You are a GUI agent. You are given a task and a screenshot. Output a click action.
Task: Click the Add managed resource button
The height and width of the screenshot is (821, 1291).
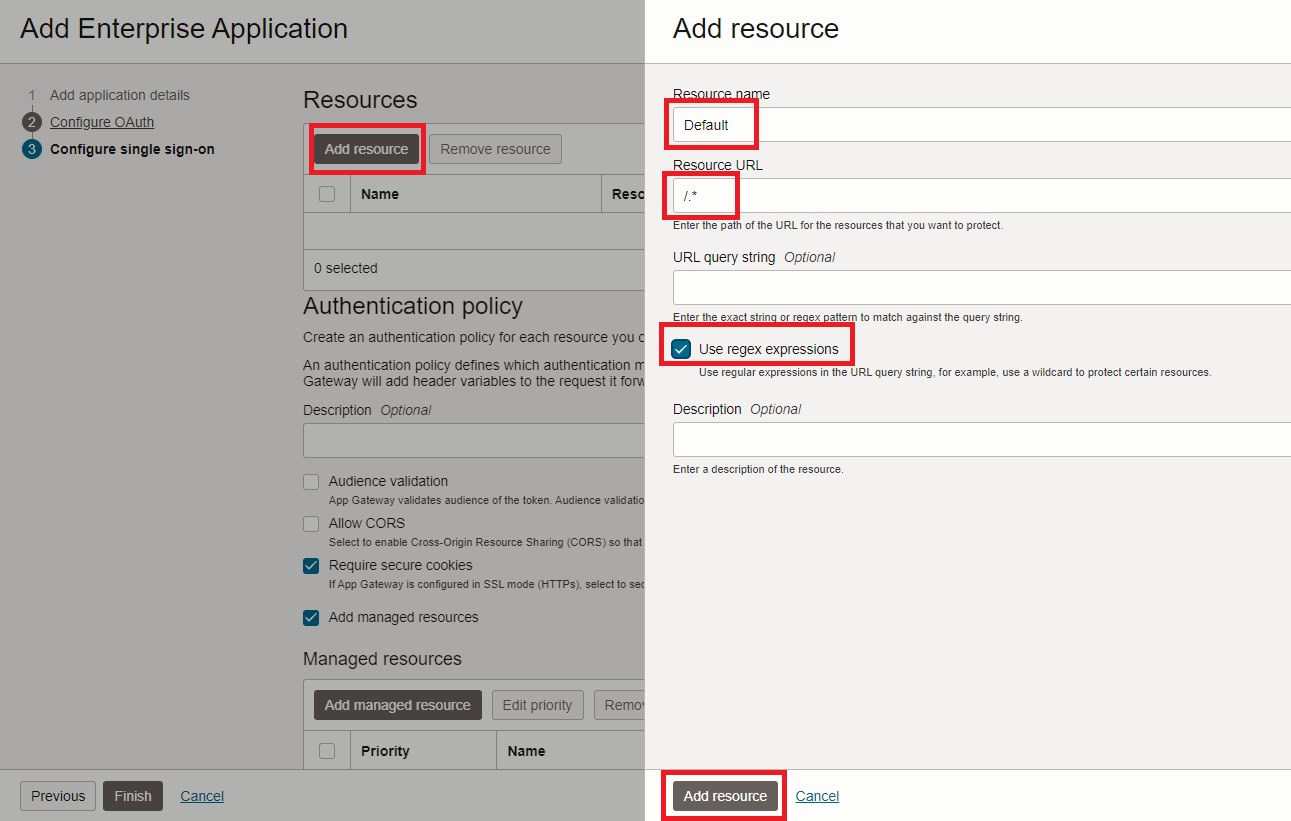pos(397,705)
